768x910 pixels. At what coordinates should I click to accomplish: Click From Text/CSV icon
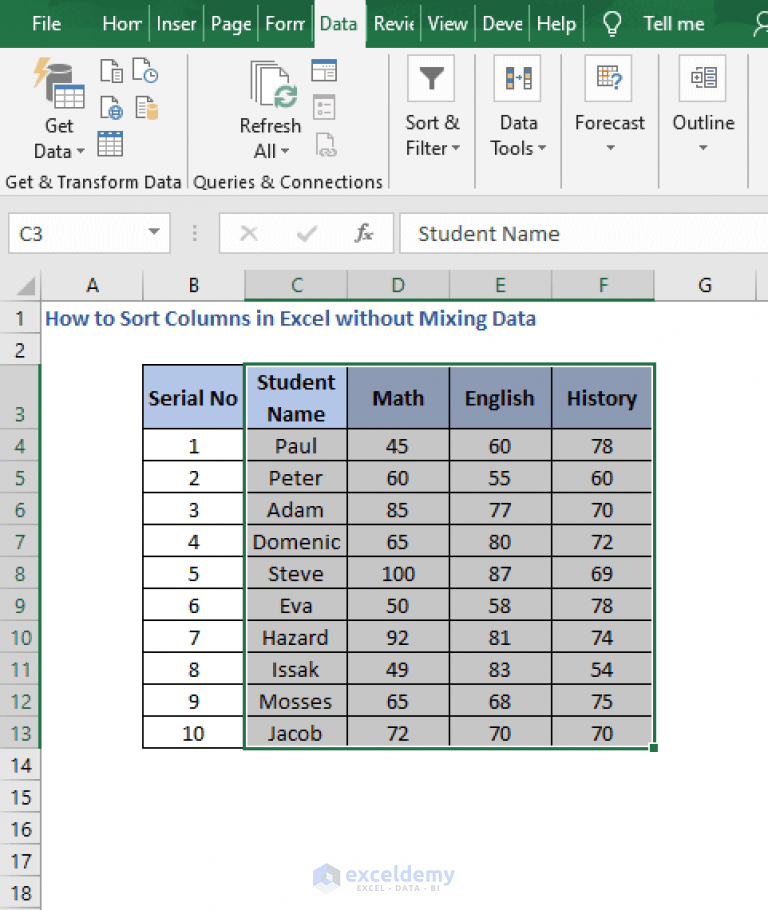click(111, 71)
